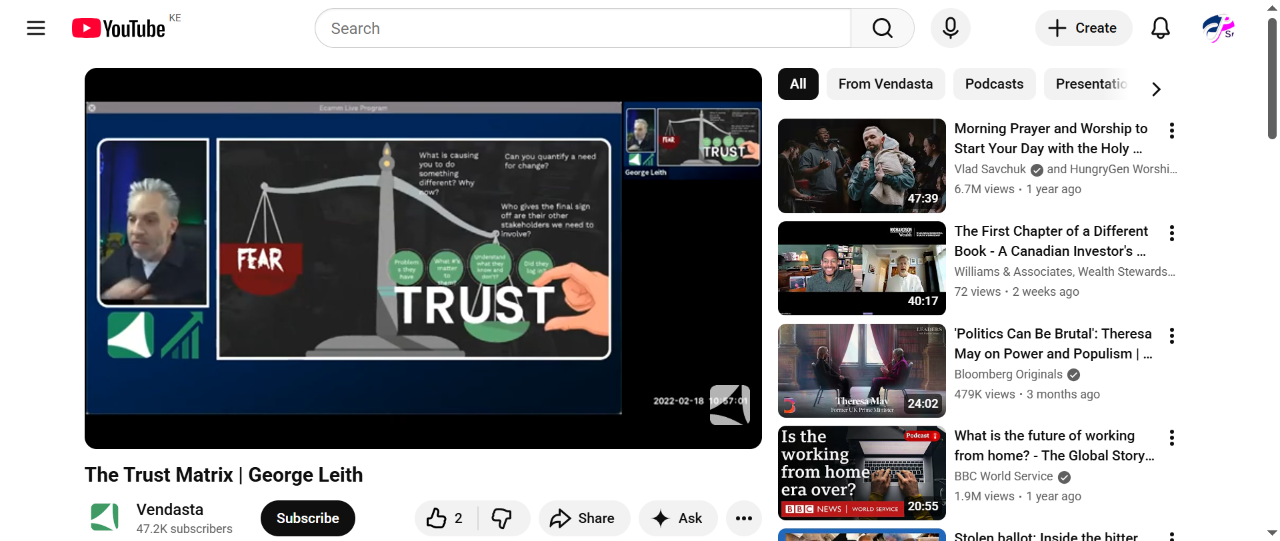The width and height of the screenshot is (1280, 541).
Task: Start voice search with microphone
Action: (951, 28)
